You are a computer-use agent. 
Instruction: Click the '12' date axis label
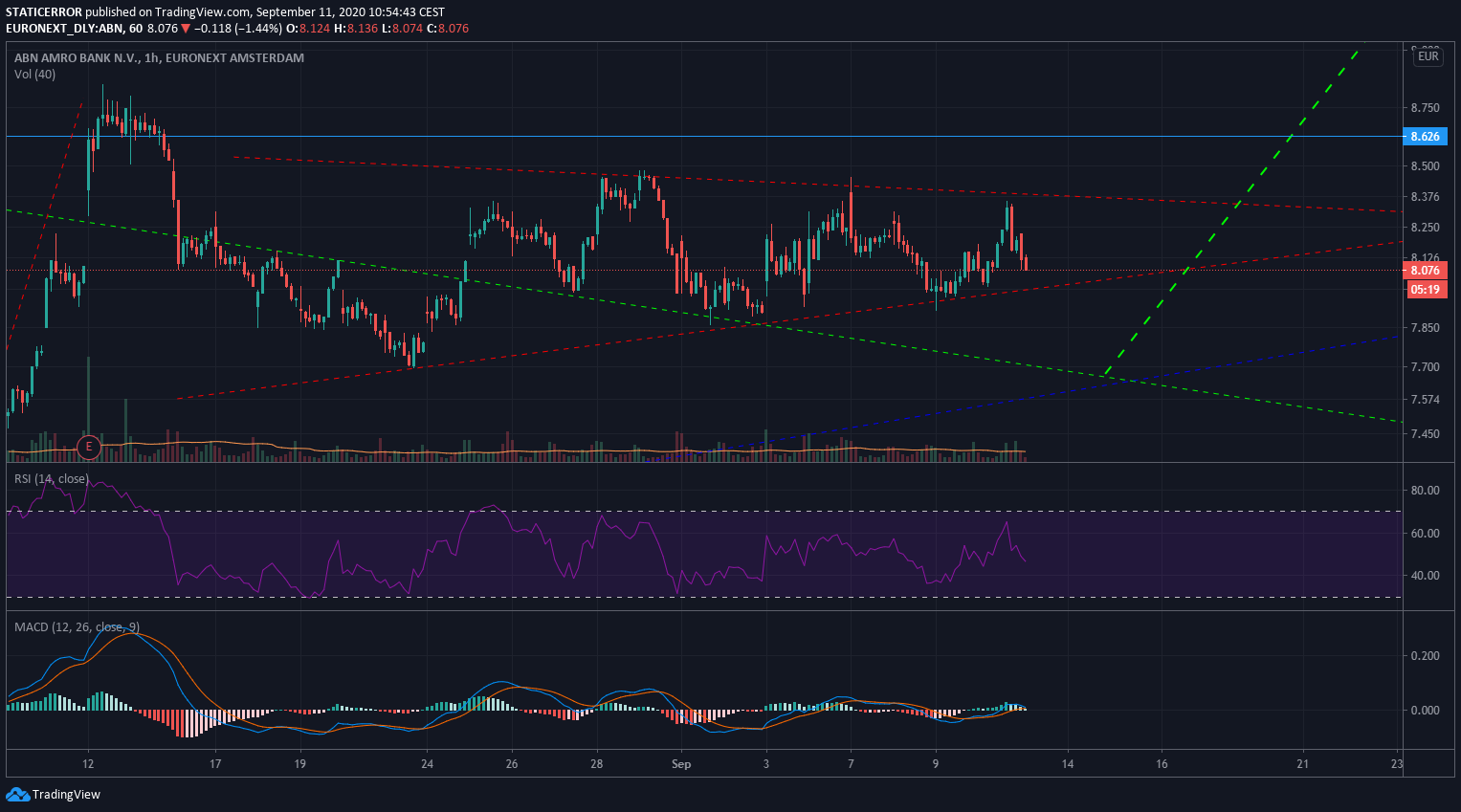click(88, 764)
